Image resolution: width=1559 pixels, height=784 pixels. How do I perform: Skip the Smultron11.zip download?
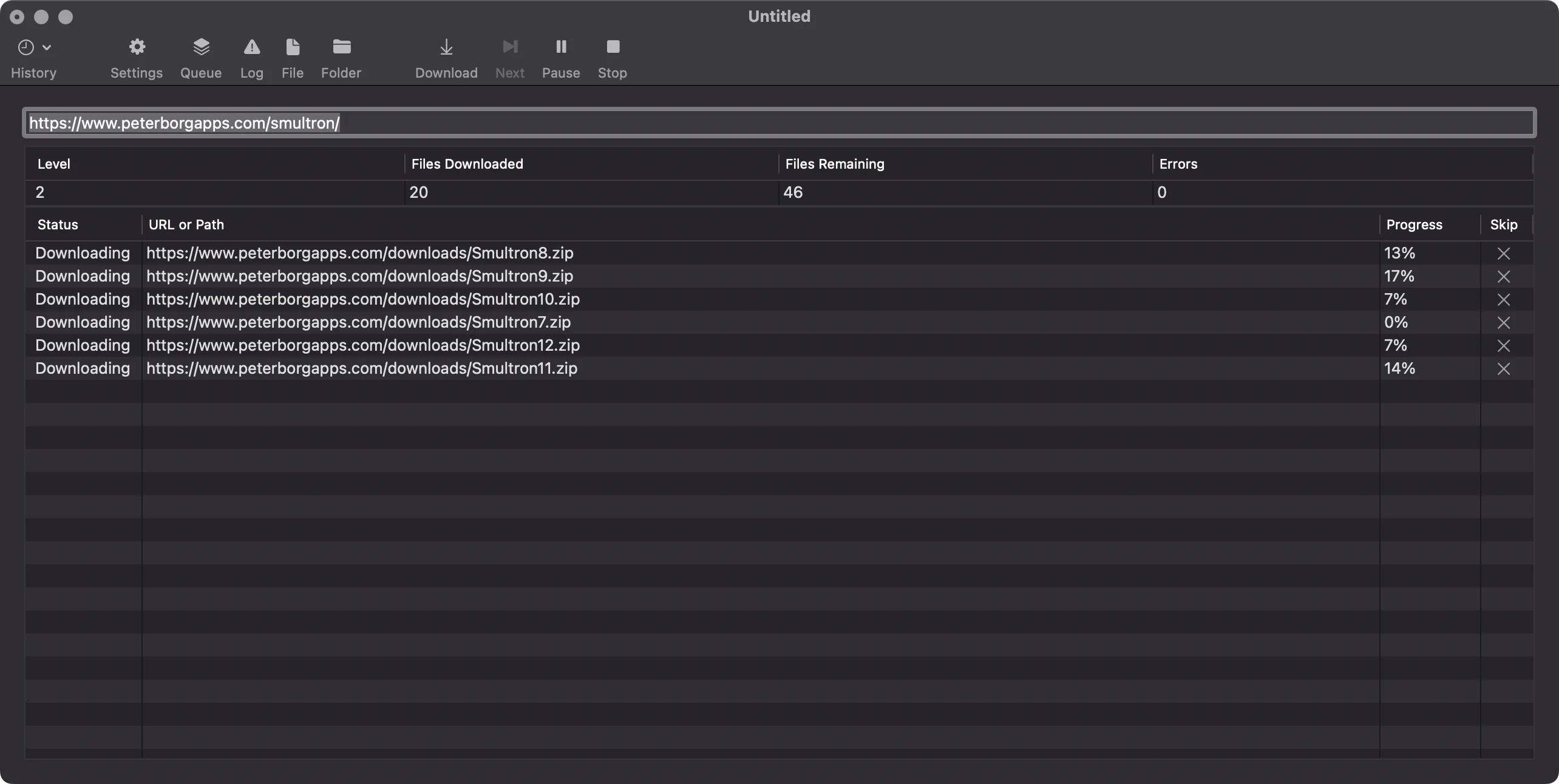1504,368
